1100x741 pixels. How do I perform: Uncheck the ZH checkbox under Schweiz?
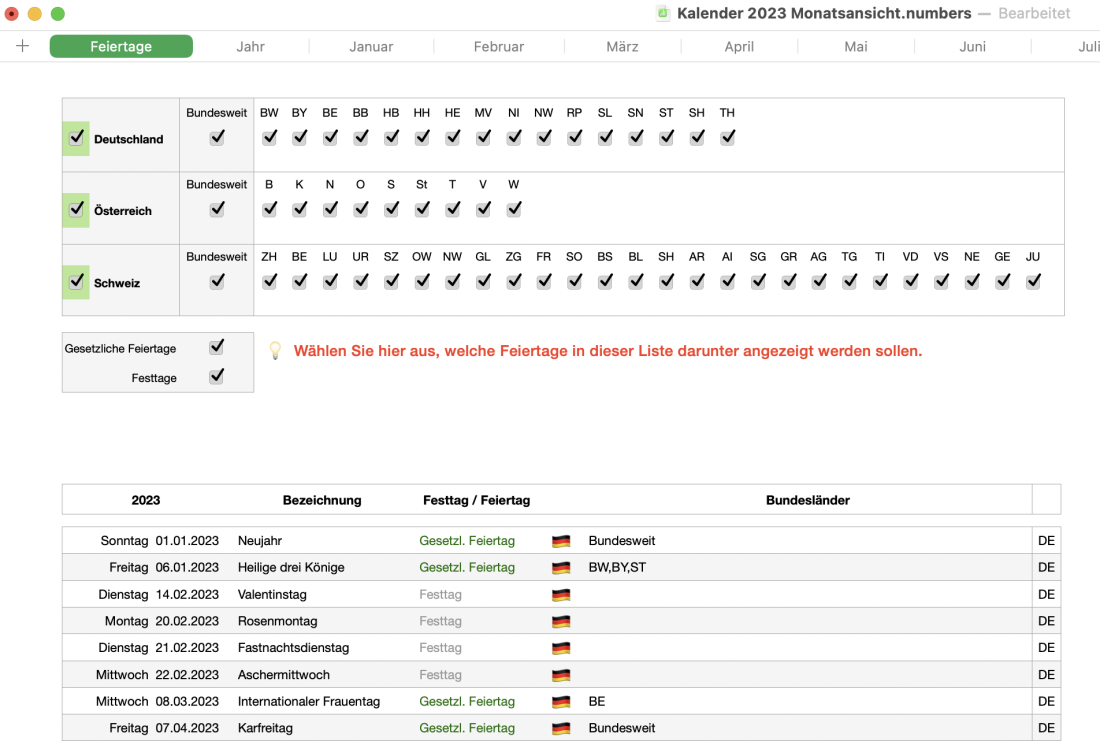[269, 281]
